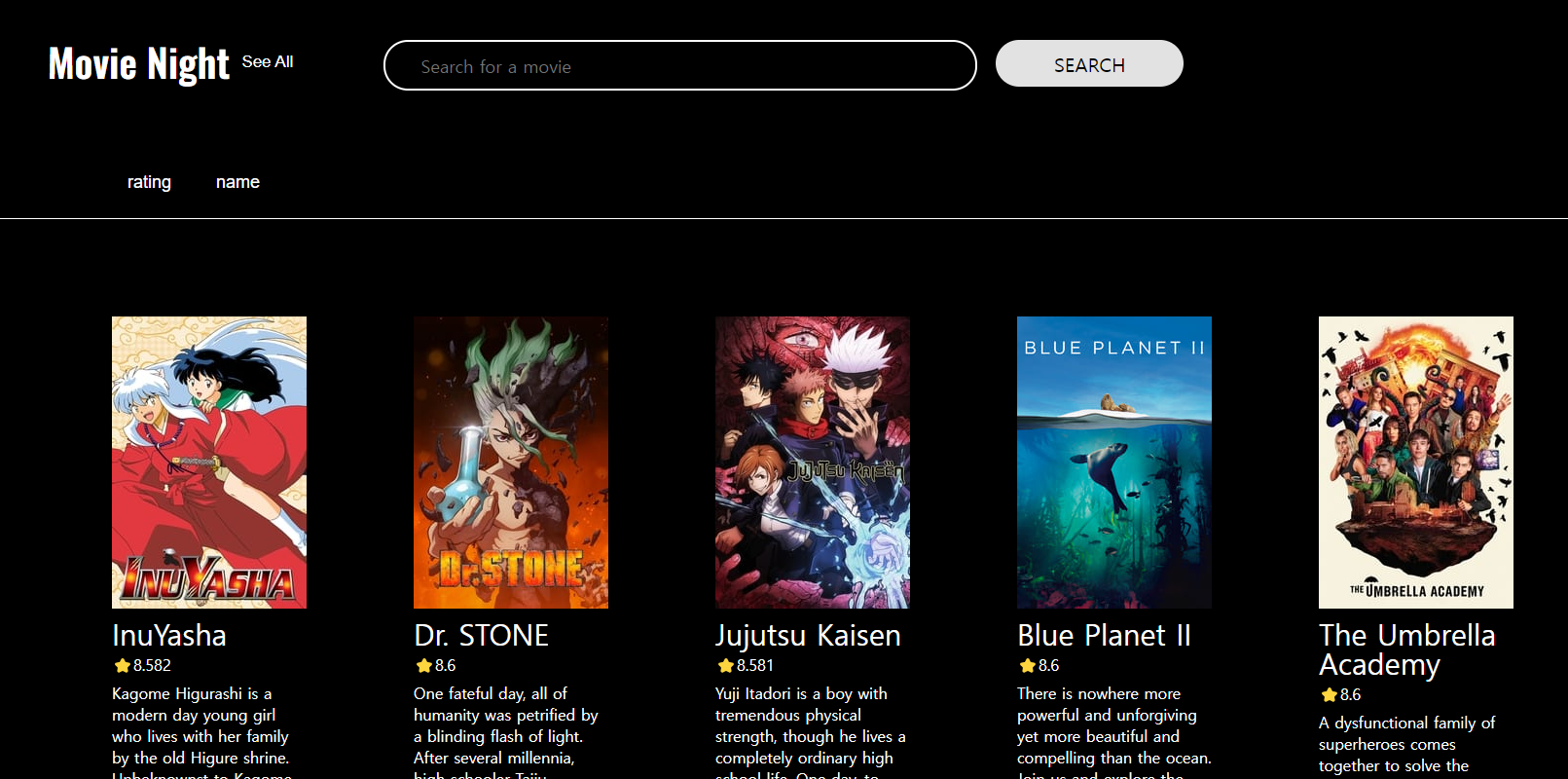Click the star icon under The Umbrella Academy
This screenshot has height=779, width=1568.
pyautogui.click(x=1329, y=695)
